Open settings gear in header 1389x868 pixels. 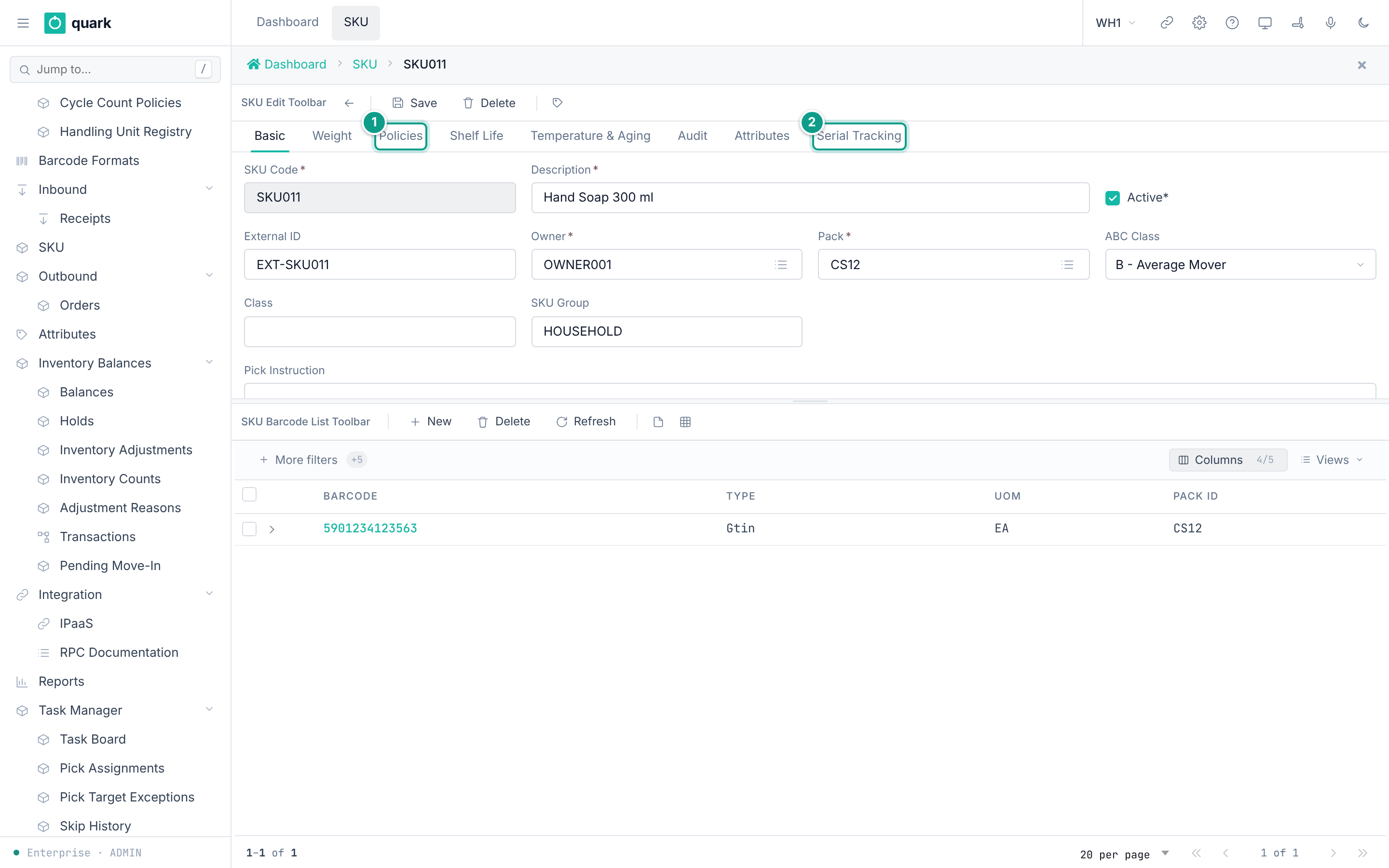pyautogui.click(x=1199, y=23)
